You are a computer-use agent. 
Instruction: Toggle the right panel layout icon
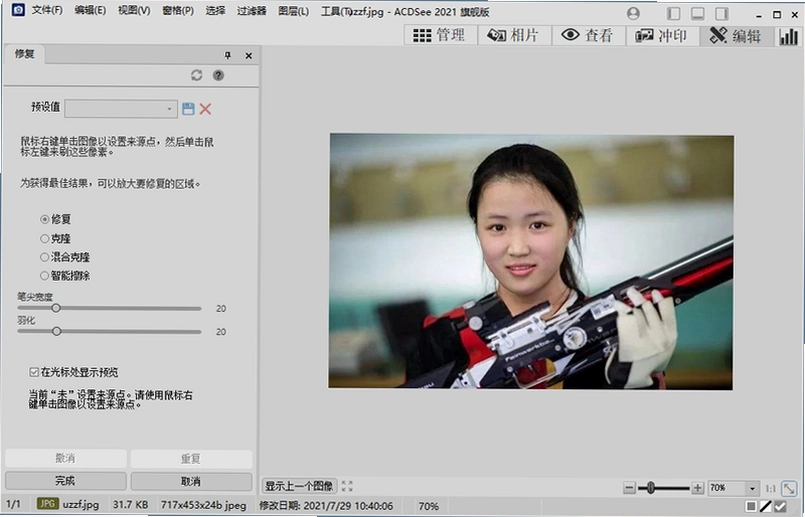click(722, 14)
